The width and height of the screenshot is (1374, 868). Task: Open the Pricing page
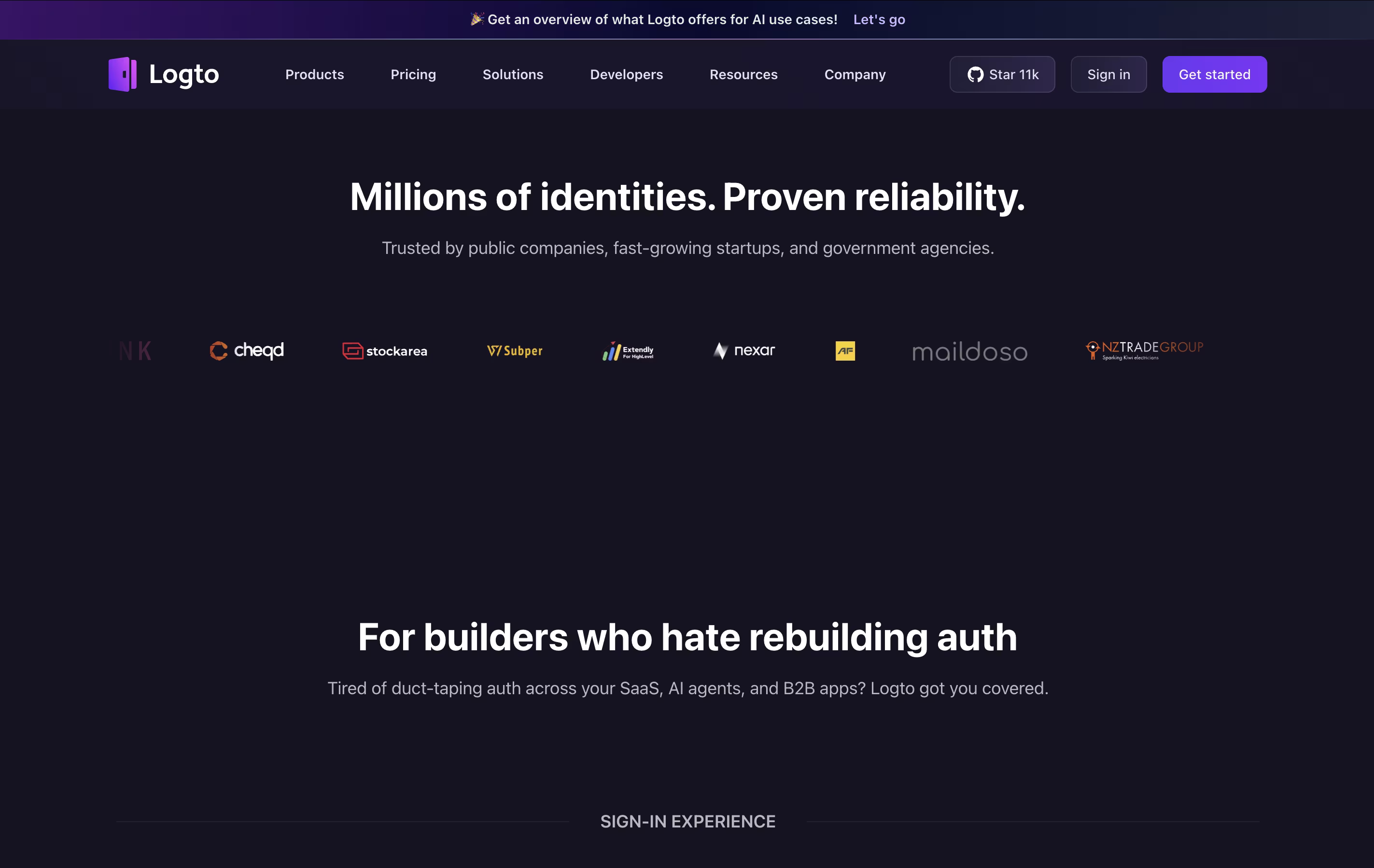pos(413,75)
